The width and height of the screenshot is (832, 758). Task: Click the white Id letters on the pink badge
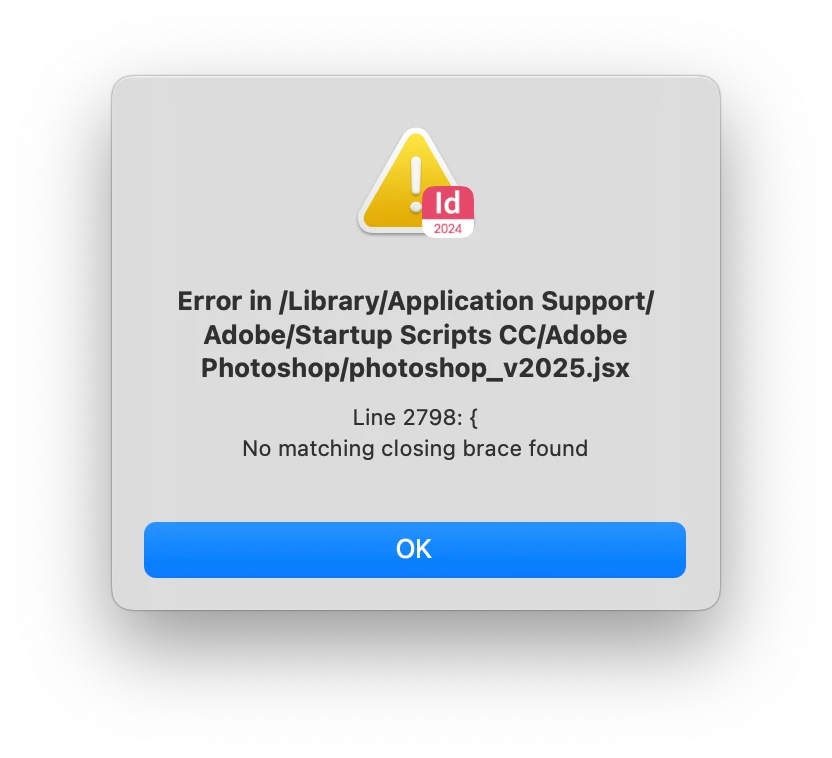pyautogui.click(x=447, y=203)
